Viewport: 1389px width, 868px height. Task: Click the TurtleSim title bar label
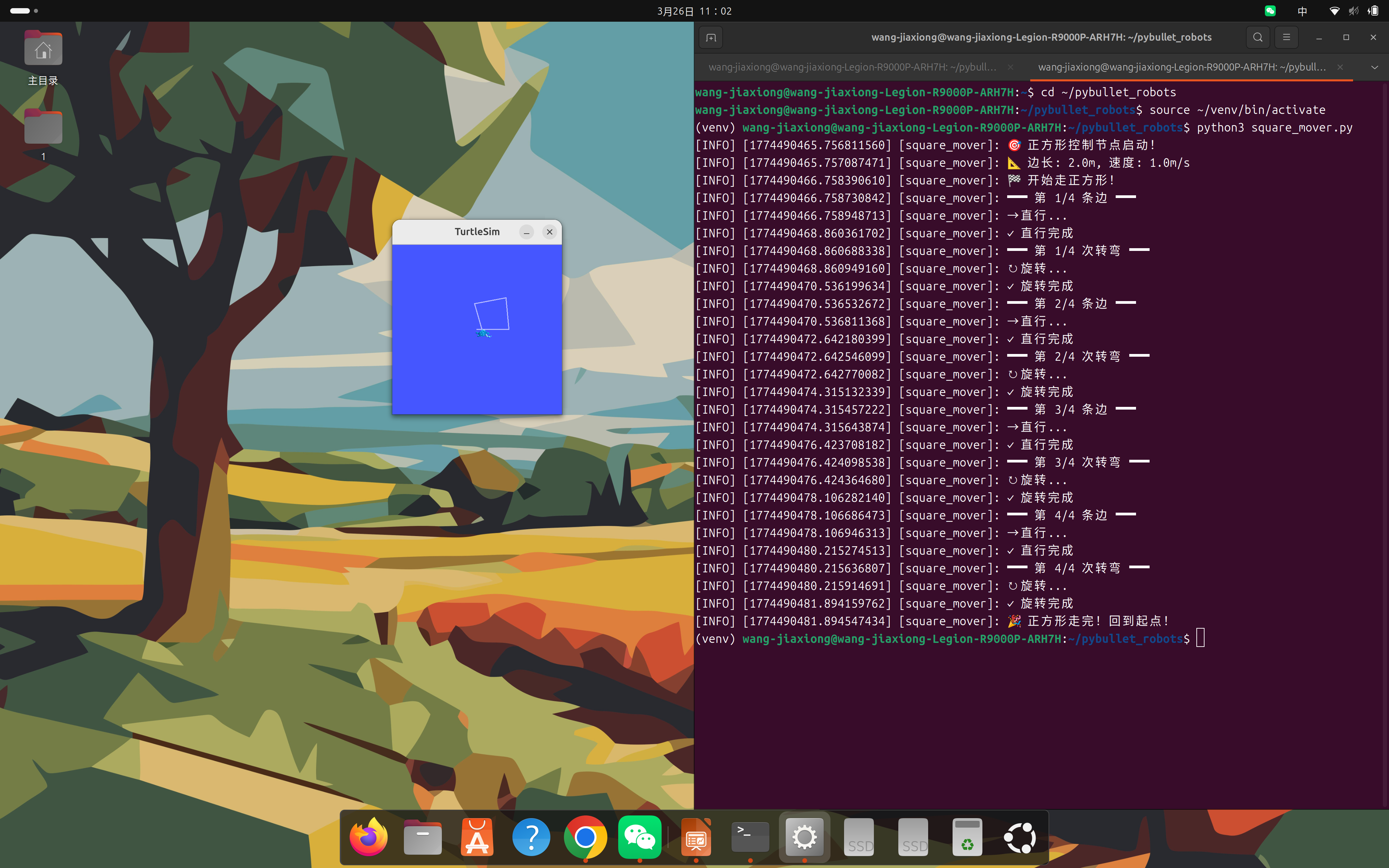(x=477, y=232)
